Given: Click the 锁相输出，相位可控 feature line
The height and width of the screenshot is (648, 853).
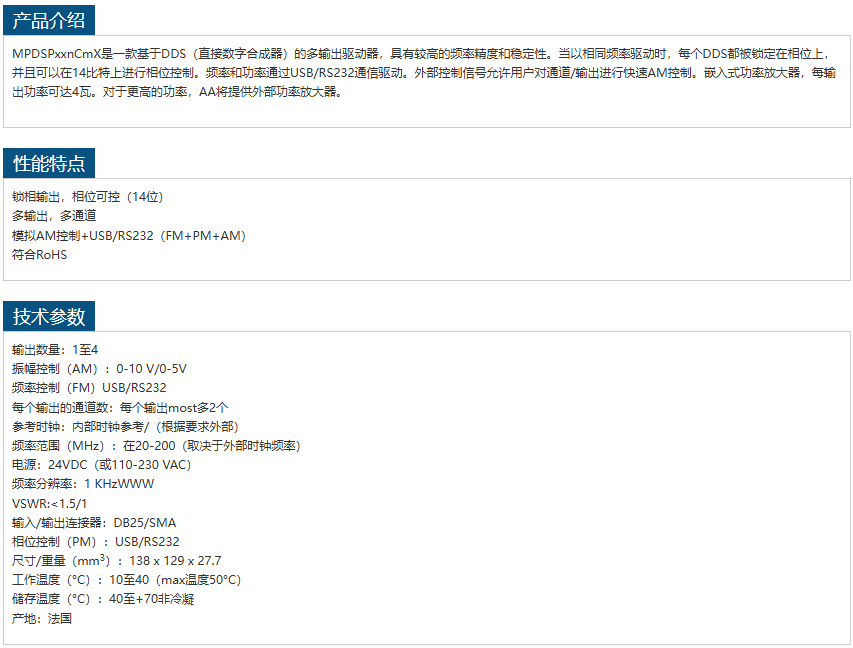Looking at the screenshot, I should (87, 197).
